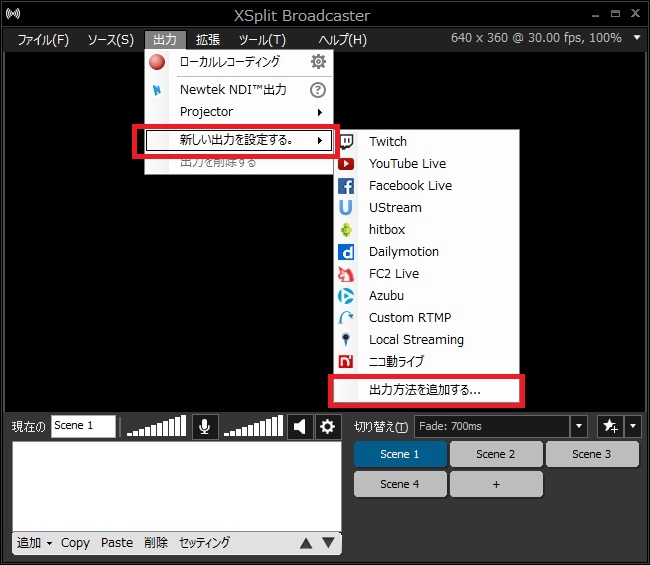
Task: Click the Local Streaming pin icon
Action: tap(346, 339)
